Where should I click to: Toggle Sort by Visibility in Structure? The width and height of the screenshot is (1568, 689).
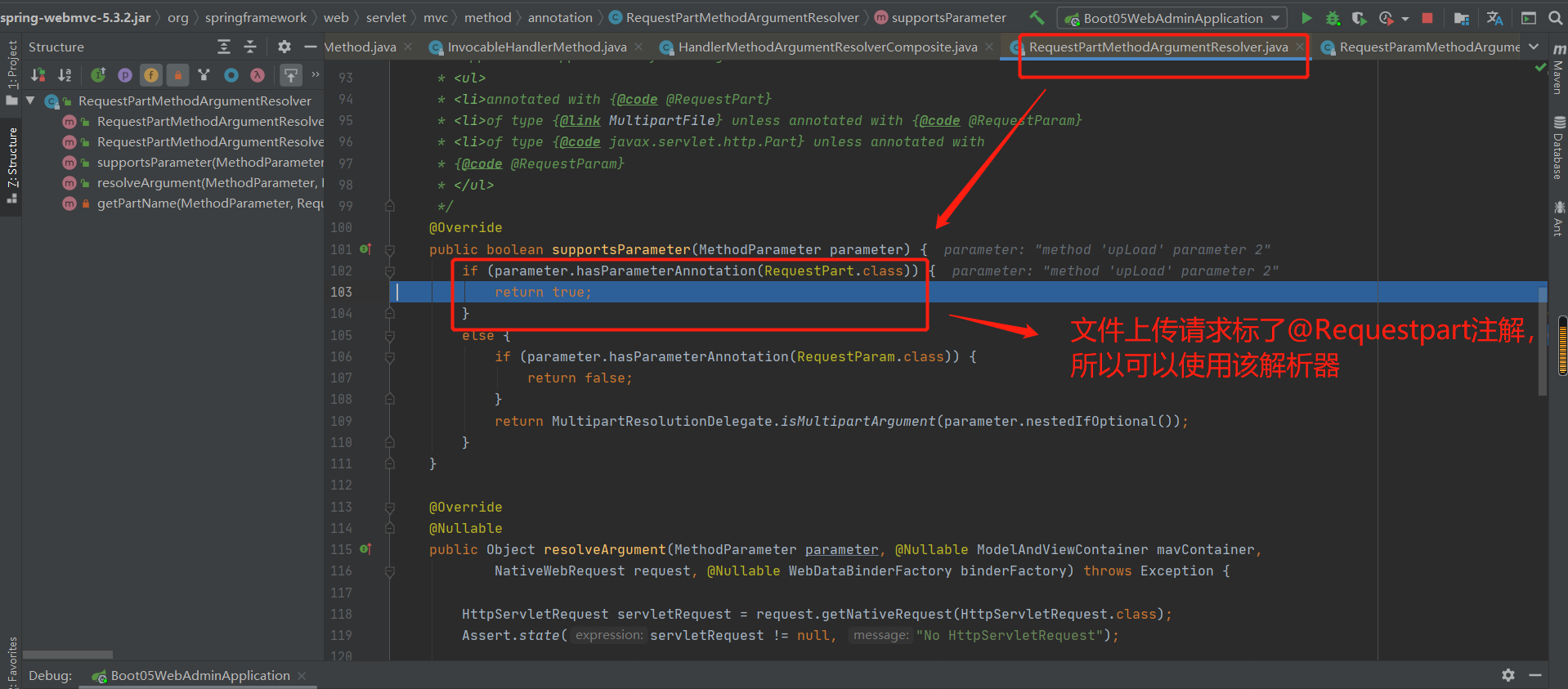point(38,75)
